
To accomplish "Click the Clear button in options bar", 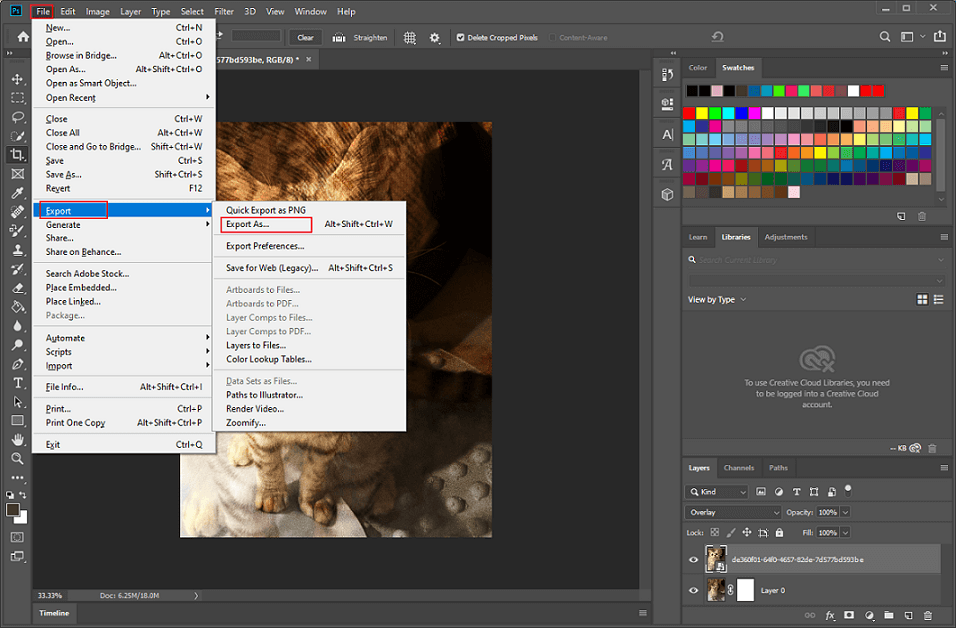I will 304,36.
